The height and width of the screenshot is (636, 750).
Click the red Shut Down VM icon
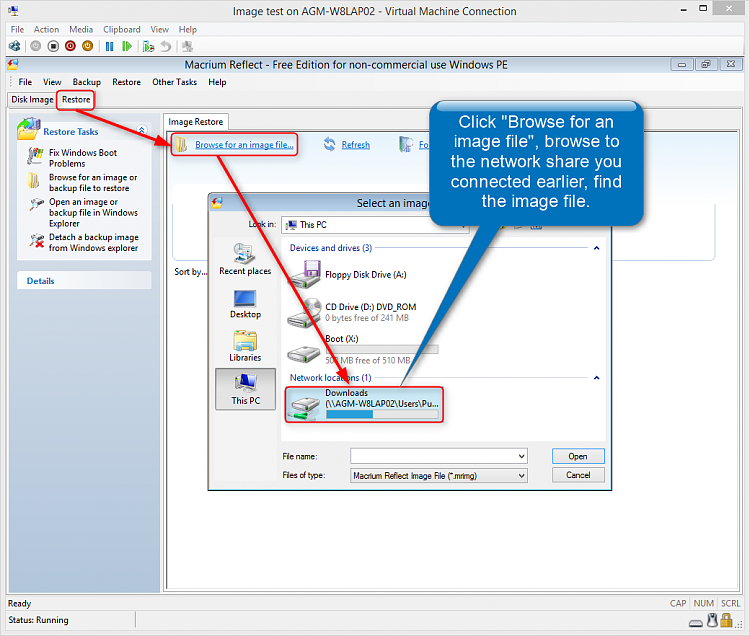(70, 46)
